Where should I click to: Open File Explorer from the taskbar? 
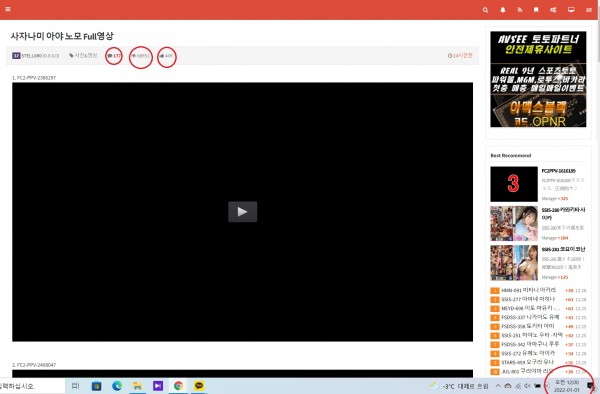pos(137,386)
